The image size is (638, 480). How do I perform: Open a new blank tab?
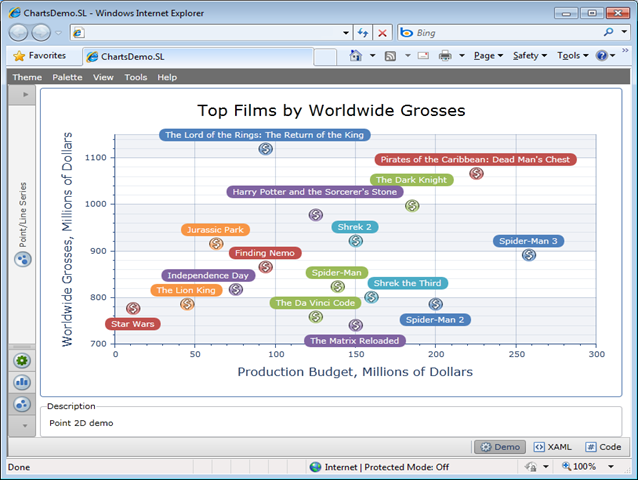pos(325,57)
